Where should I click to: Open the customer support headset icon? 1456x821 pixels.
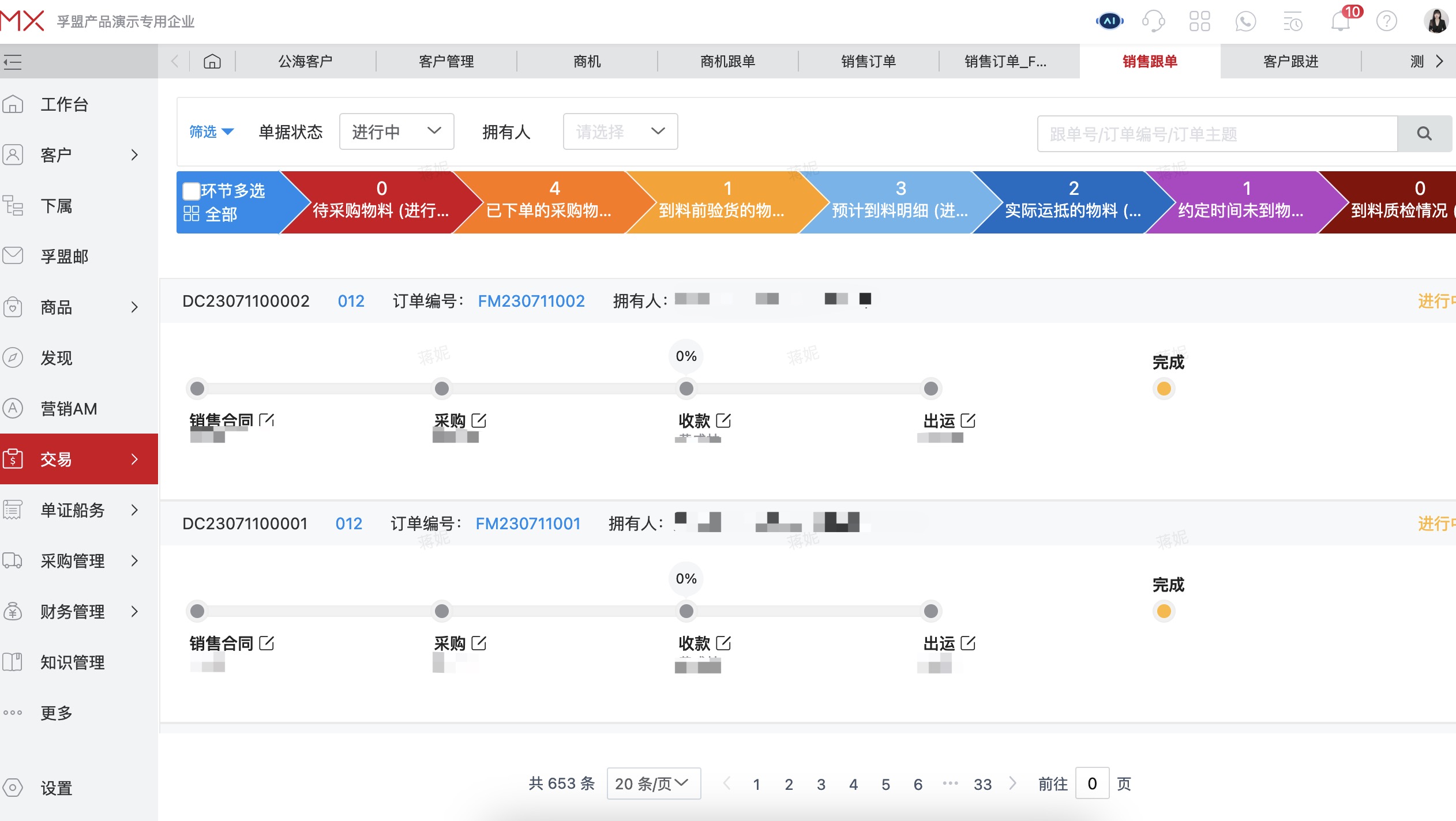1154,21
